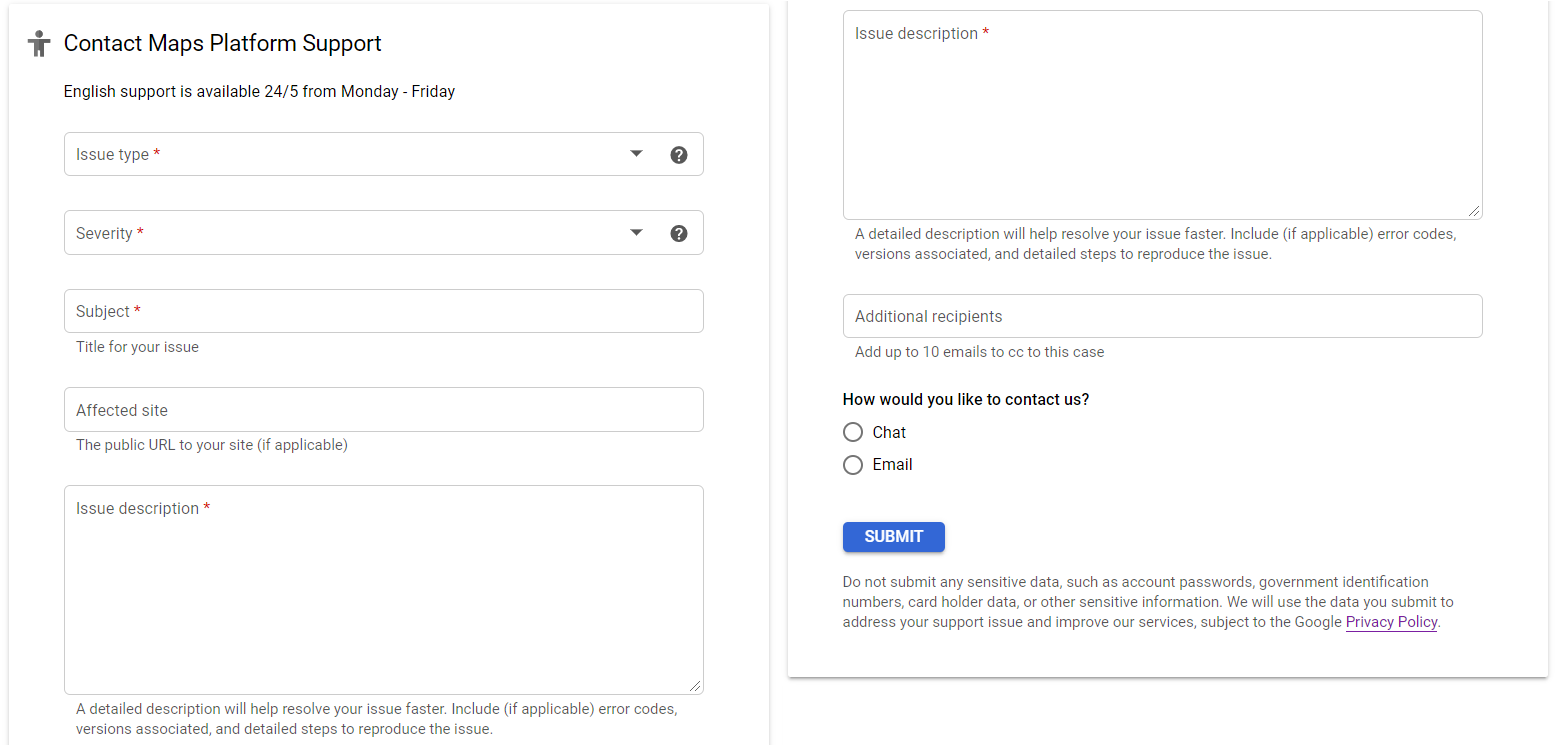Submit the support form
Viewport: 1561px width, 745px height.
pos(894,537)
